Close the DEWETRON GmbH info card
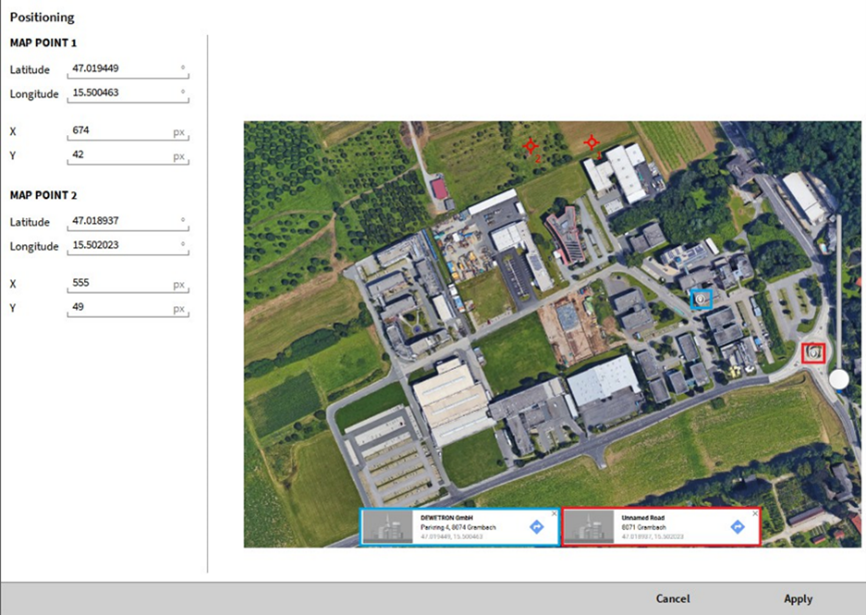 pos(554,513)
